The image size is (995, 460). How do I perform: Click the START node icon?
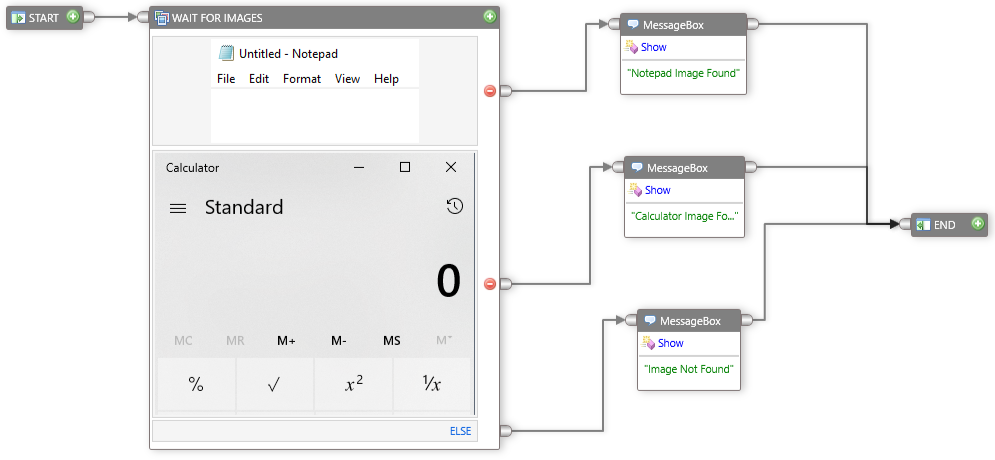18,18
